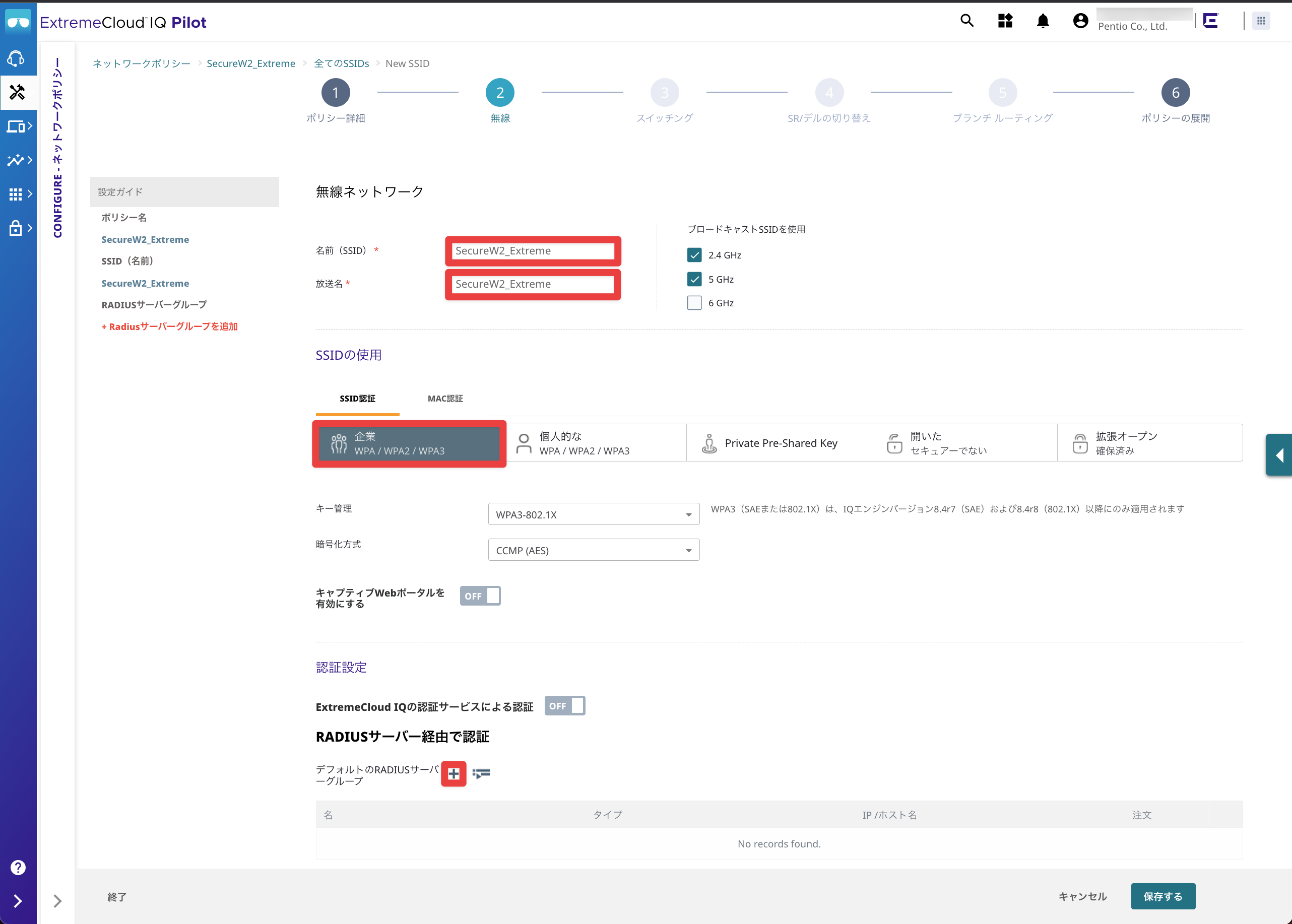Open the 暗号化方式 CCMP (AES) dropdown
Screen dimensions: 1292x924
pyautogui.click(x=594, y=550)
